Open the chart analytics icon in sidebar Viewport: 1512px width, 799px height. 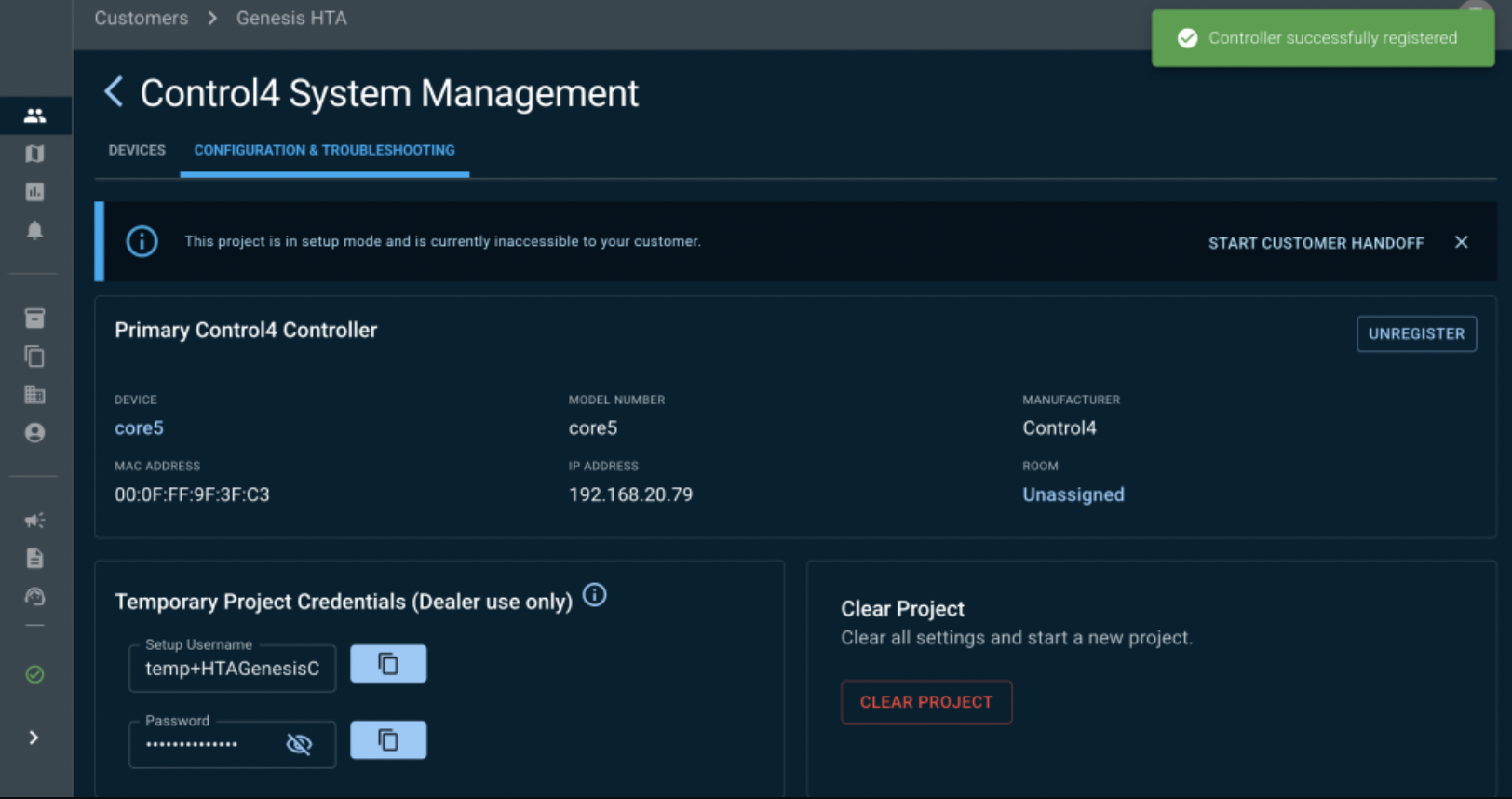34,192
